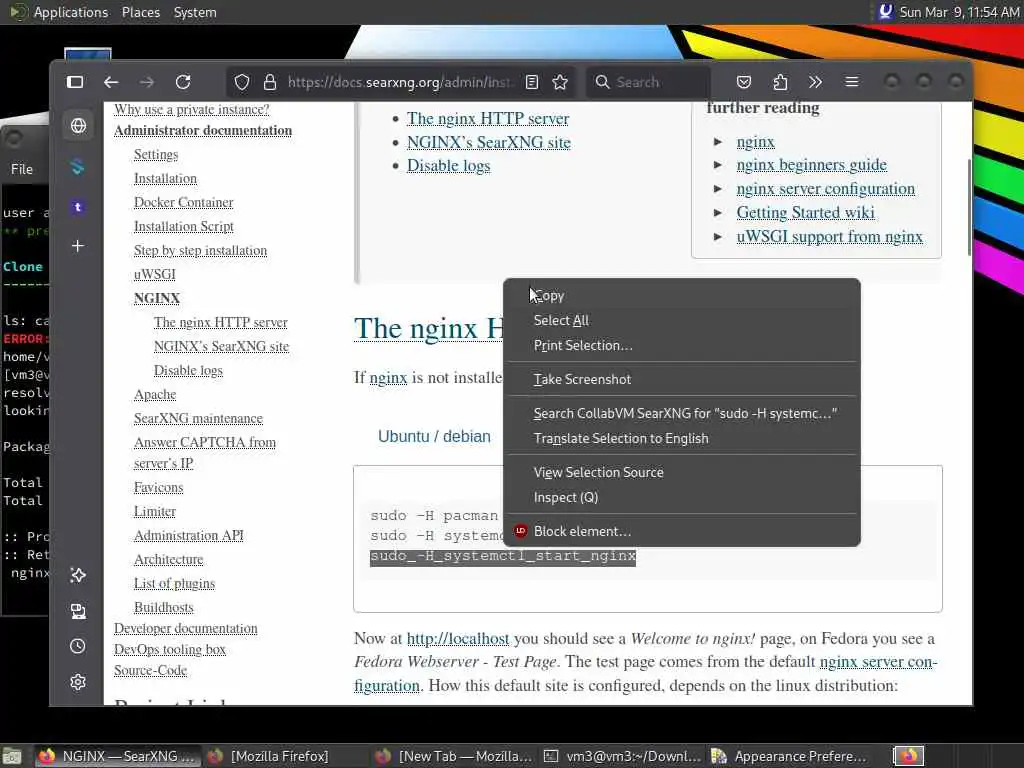Open The nginx HTTP server contents link
The height and width of the screenshot is (768, 1024).
488,118
